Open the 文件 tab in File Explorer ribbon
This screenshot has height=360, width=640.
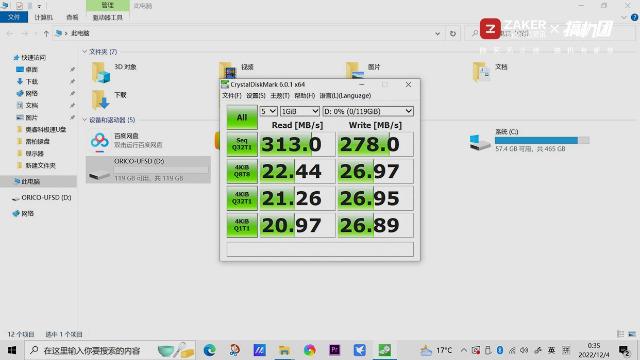coord(14,17)
